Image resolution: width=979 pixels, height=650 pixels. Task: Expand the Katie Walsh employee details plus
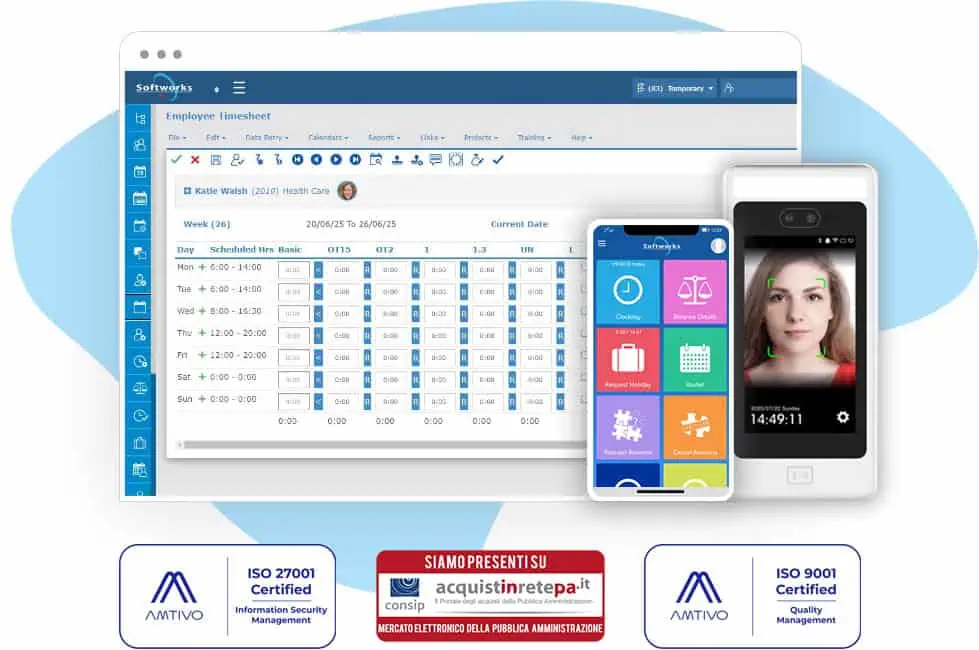(x=187, y=191)
